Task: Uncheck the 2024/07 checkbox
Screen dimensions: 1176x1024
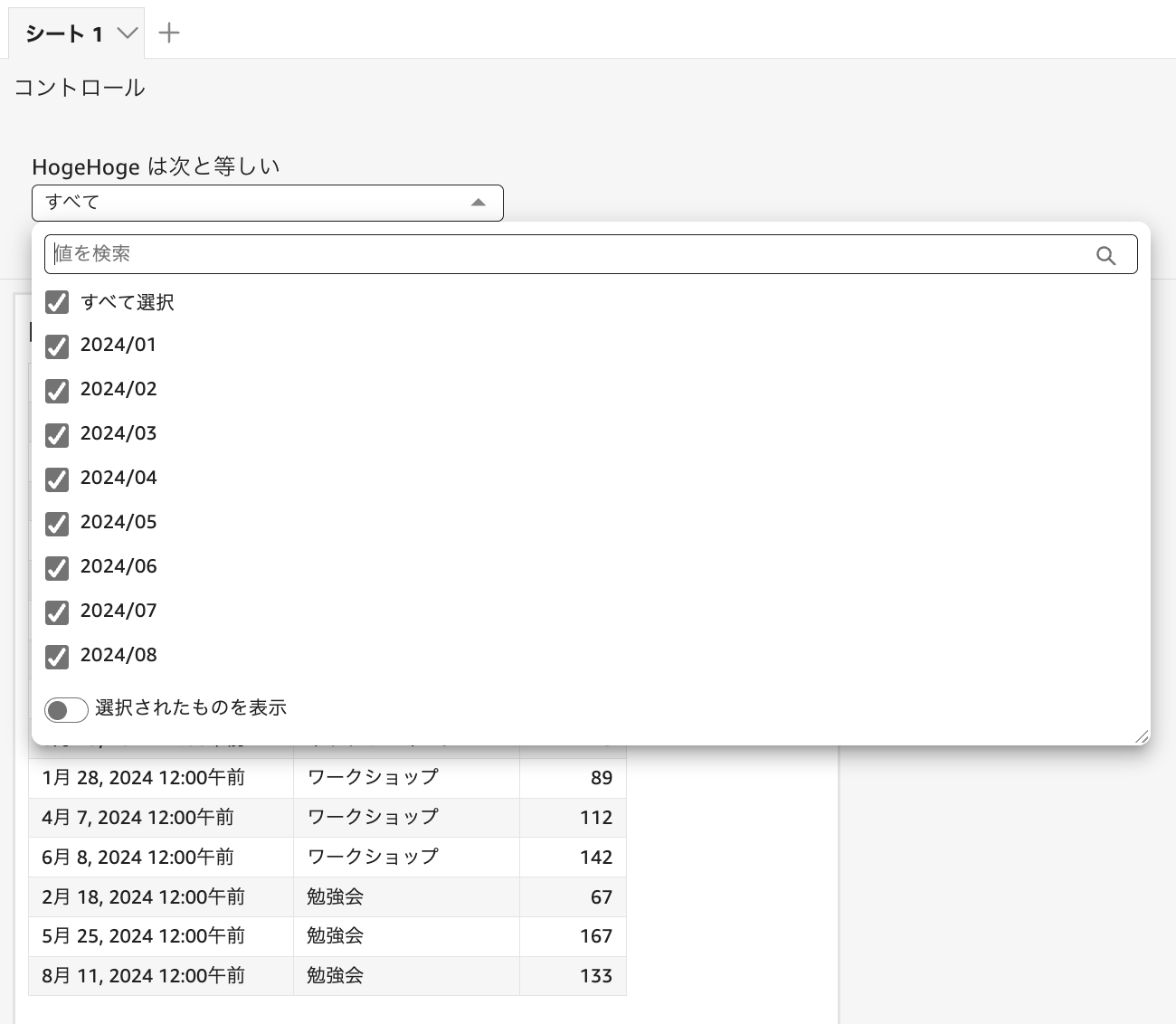Action: [x=57, y=612]
